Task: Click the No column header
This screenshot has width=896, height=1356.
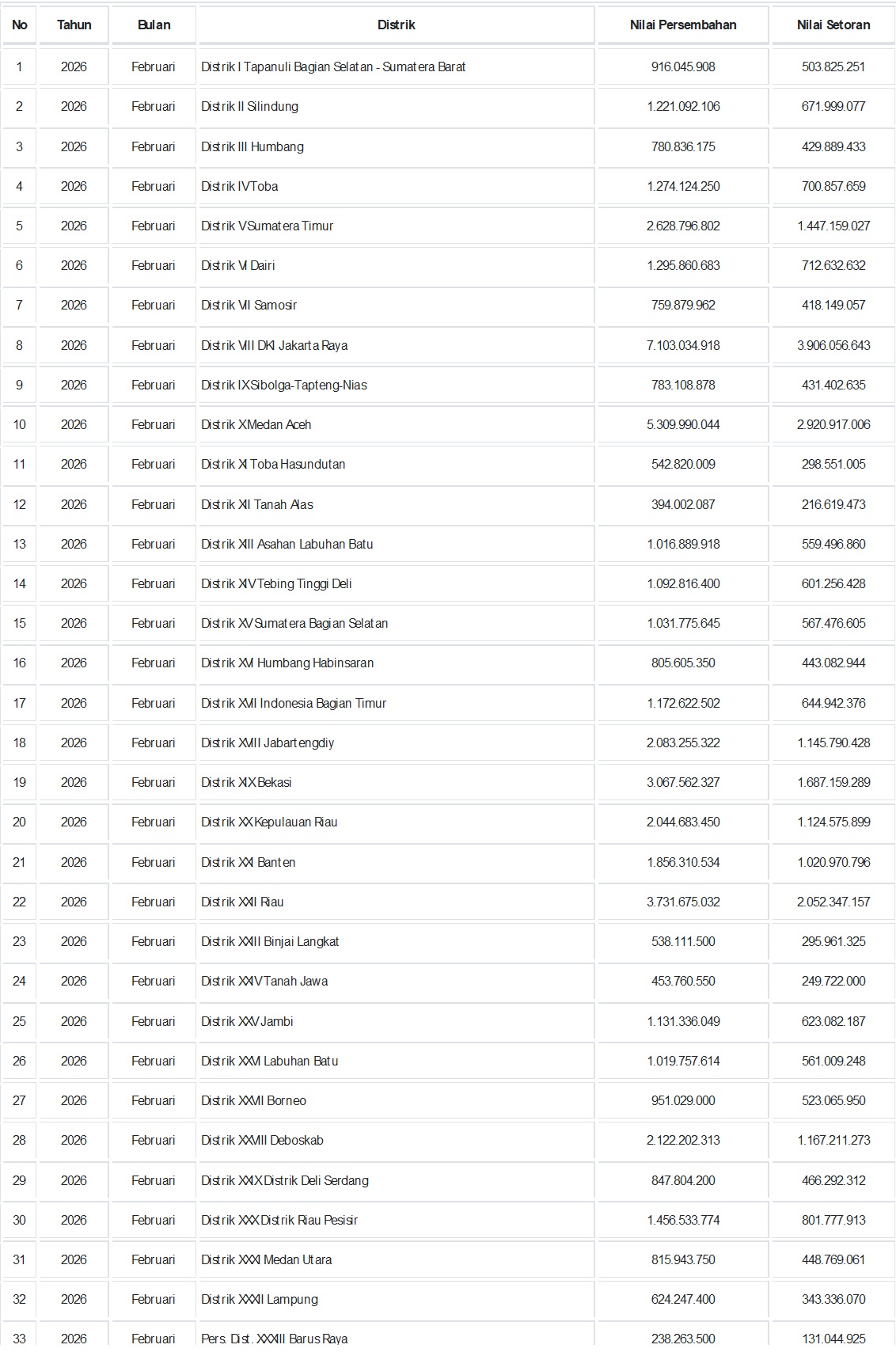Action: 19,25
